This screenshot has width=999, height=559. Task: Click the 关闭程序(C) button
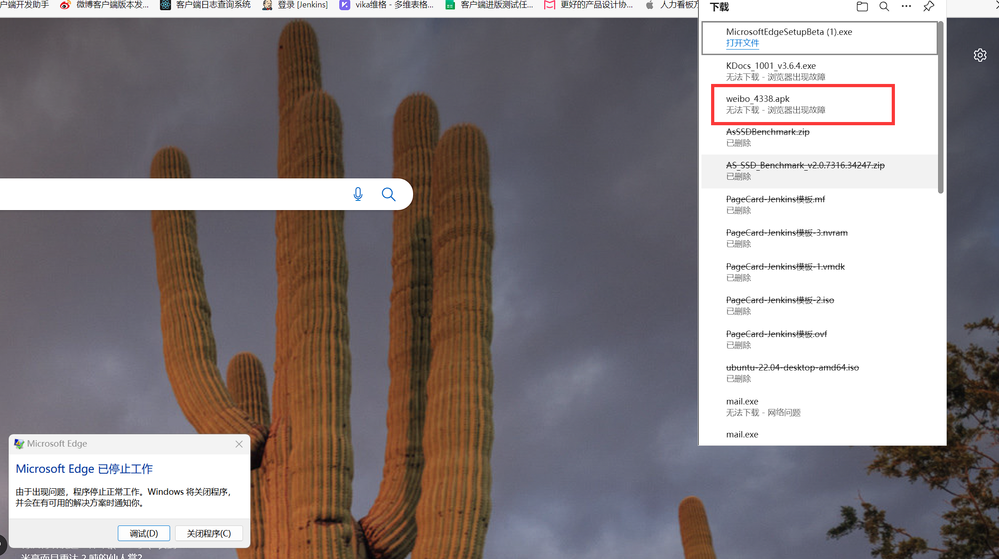(209, 533)
